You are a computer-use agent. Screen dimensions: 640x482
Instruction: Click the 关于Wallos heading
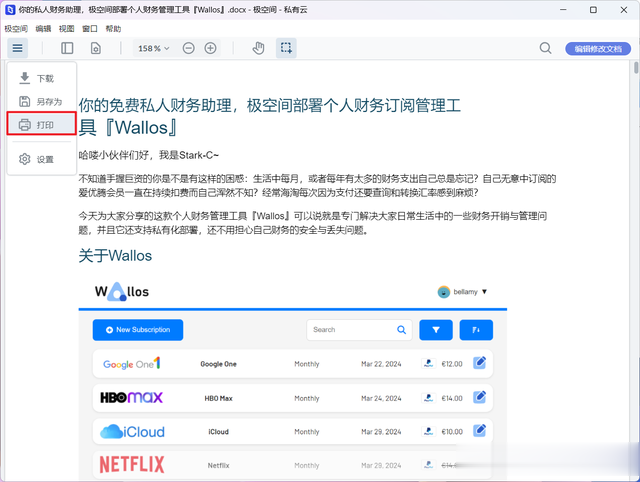click(115, 256)
